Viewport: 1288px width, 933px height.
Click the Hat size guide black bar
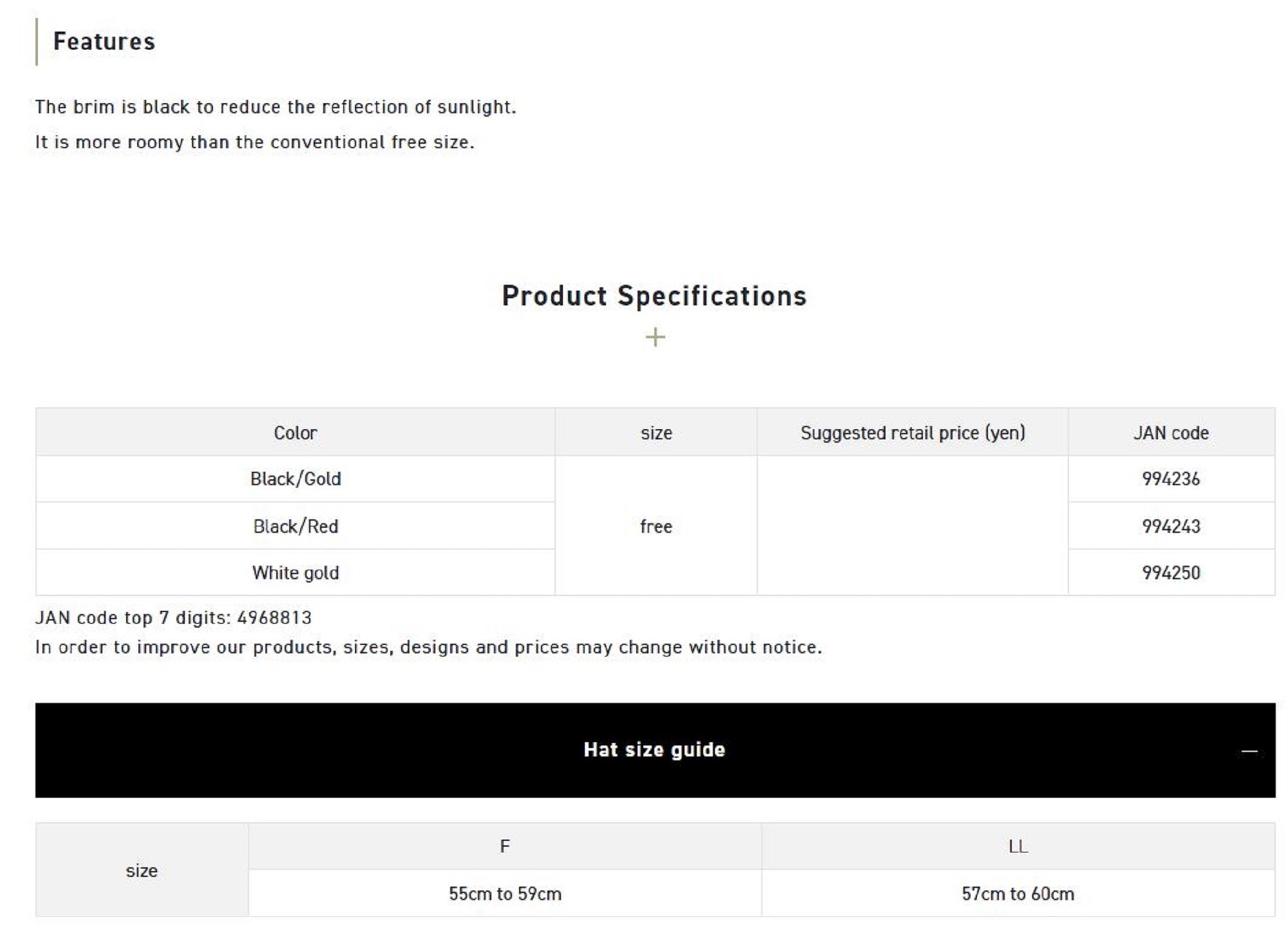(x=655, y=750)
